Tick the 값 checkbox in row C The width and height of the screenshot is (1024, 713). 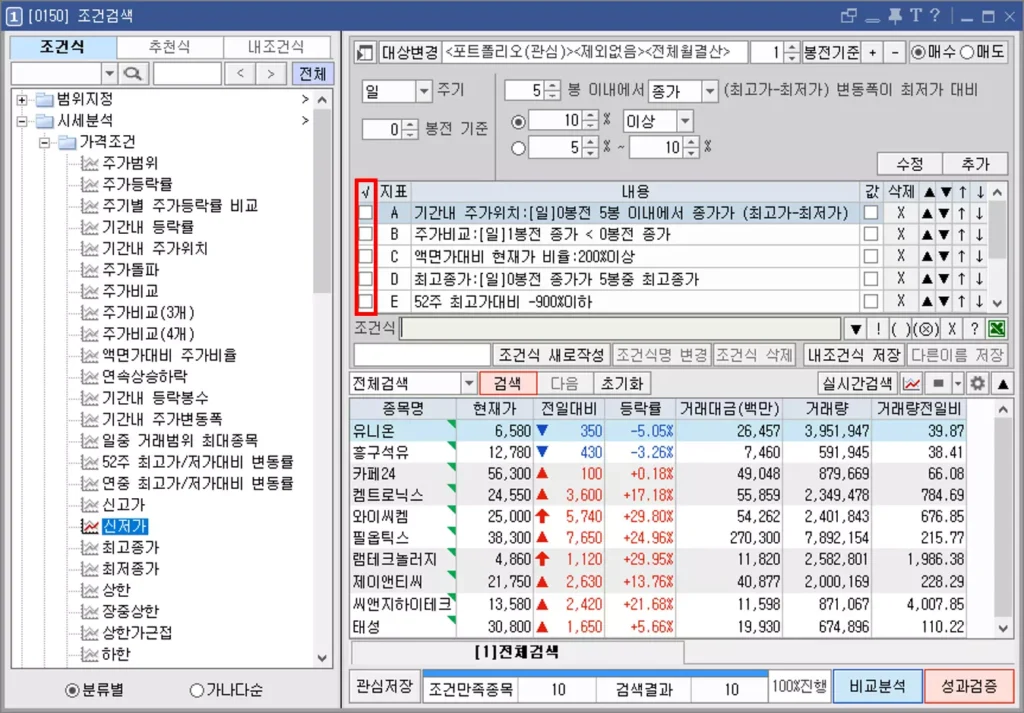click(871, 257)
